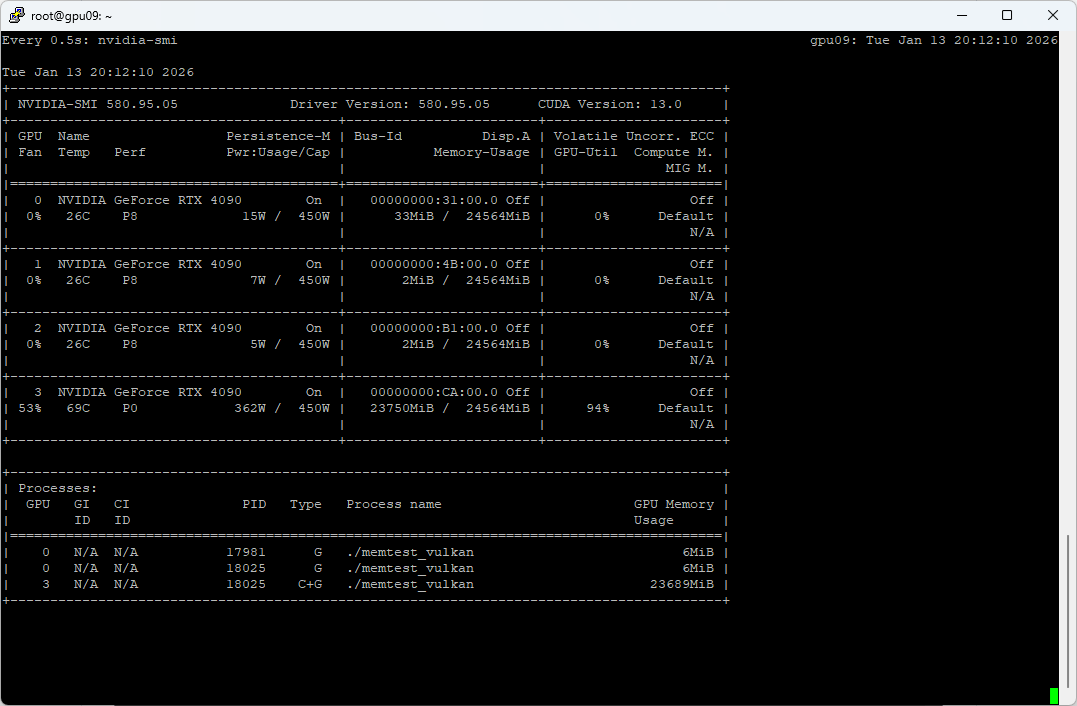Image resolution: width=1077 pixels, height=706 pixels.
Task: Click the green terminal cursor block
Action: click(x=1053, y=695)
